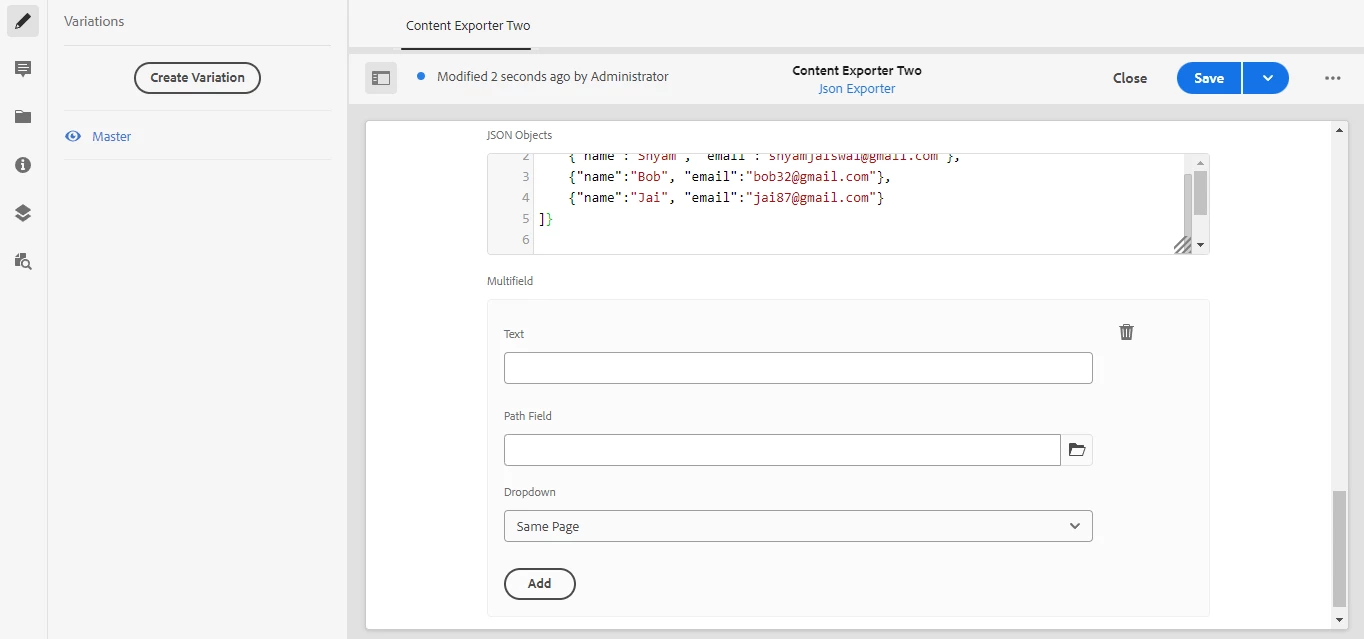
Task: Click inside the Text input field
Action: (x=798, y=368)
